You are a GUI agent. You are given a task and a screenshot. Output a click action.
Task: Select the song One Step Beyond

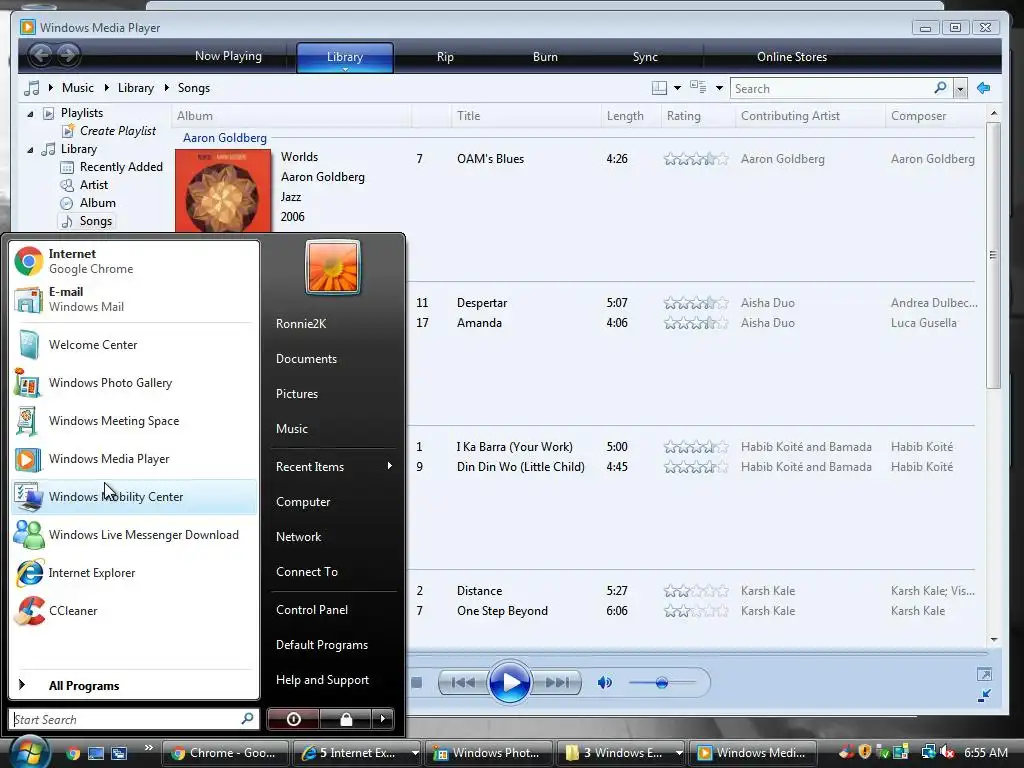(502, 611)
